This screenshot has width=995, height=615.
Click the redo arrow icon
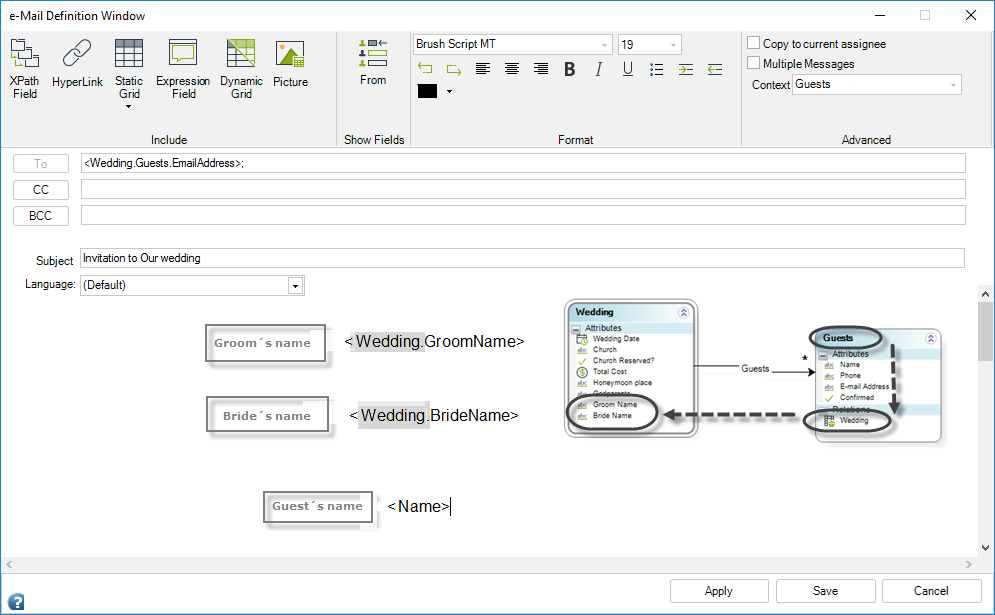[454, 69]
